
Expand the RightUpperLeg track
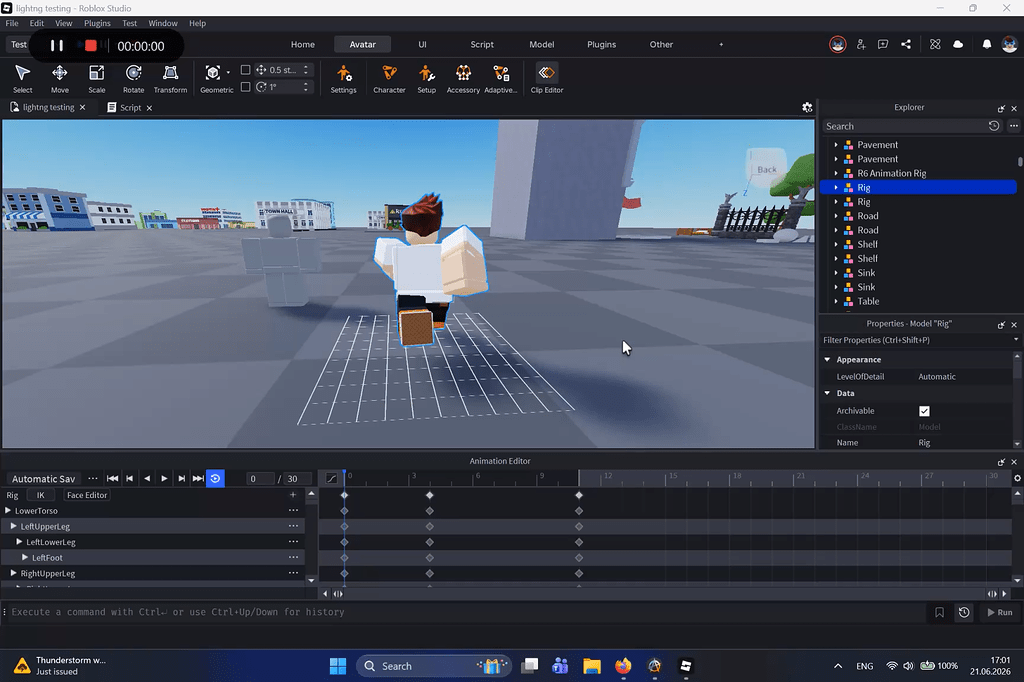point(13,573)
